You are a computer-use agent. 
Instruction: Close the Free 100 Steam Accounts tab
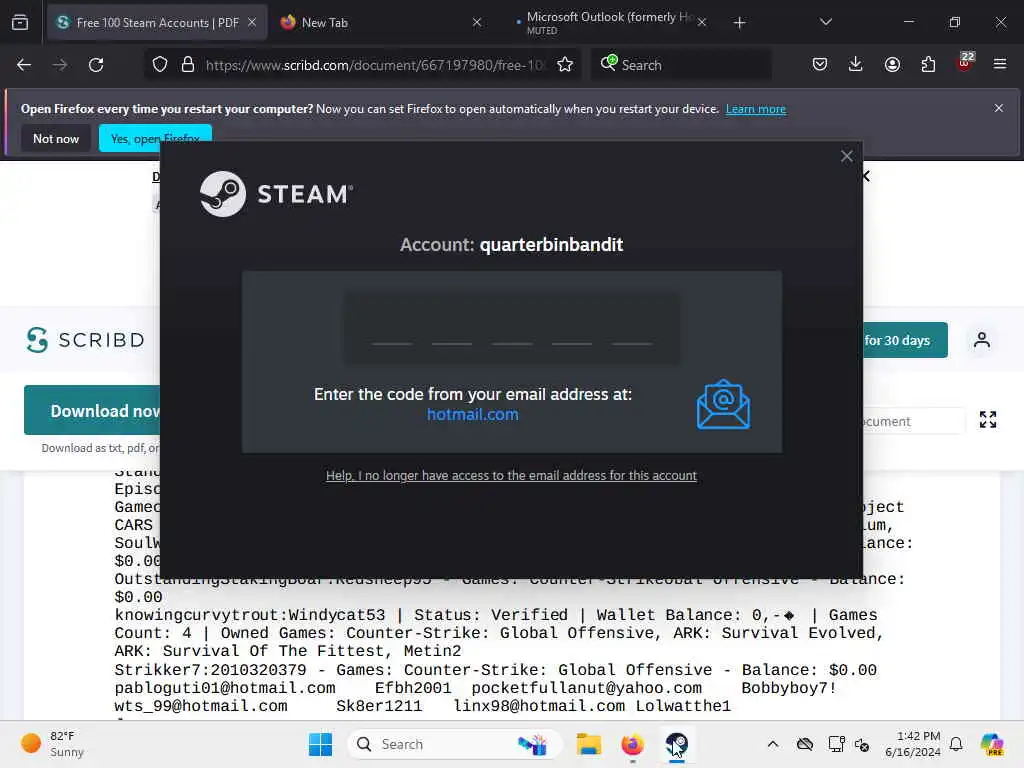coord(252,22)
